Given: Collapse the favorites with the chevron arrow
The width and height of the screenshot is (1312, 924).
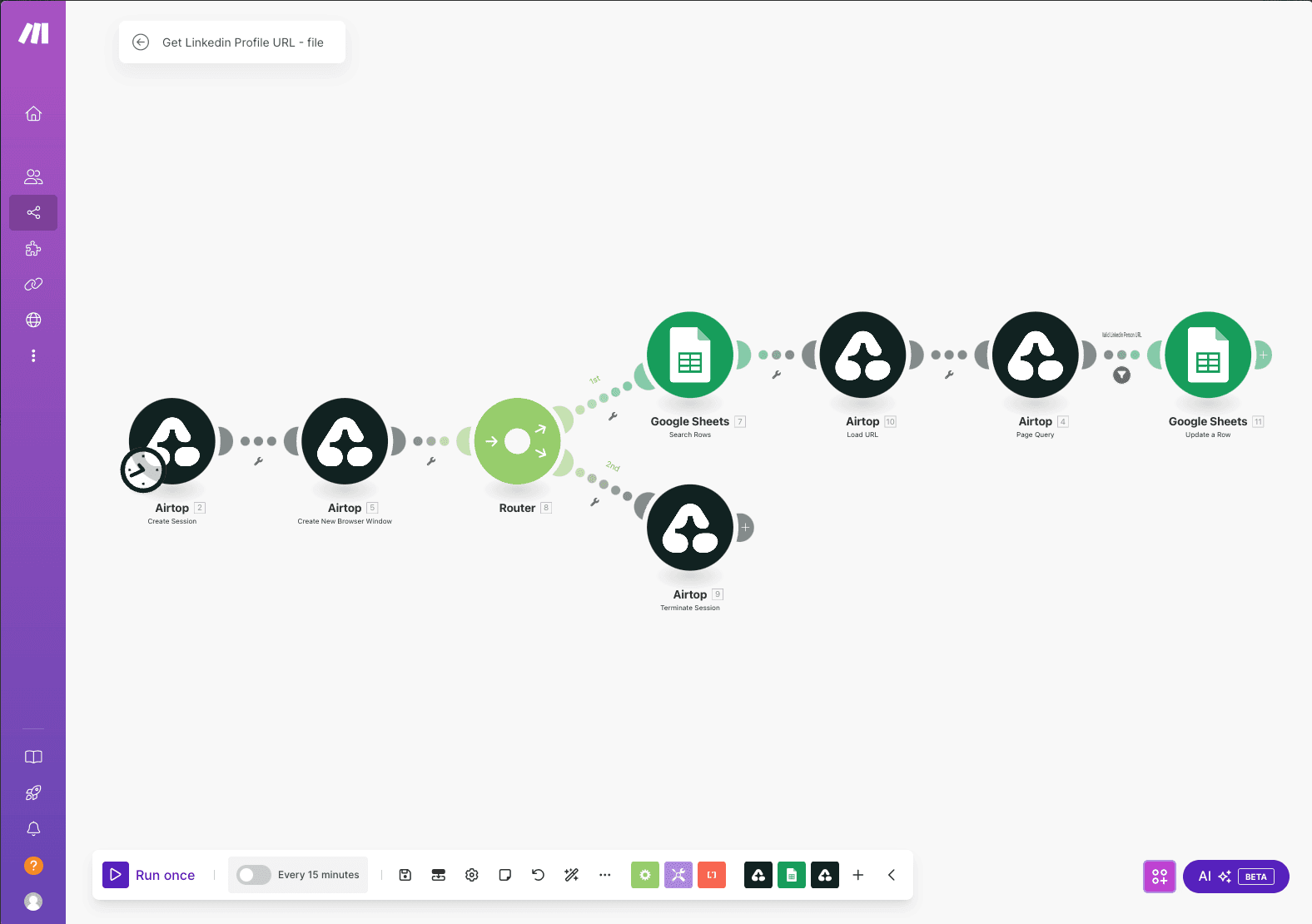Looking at the screenshot, I should point(892,875).
